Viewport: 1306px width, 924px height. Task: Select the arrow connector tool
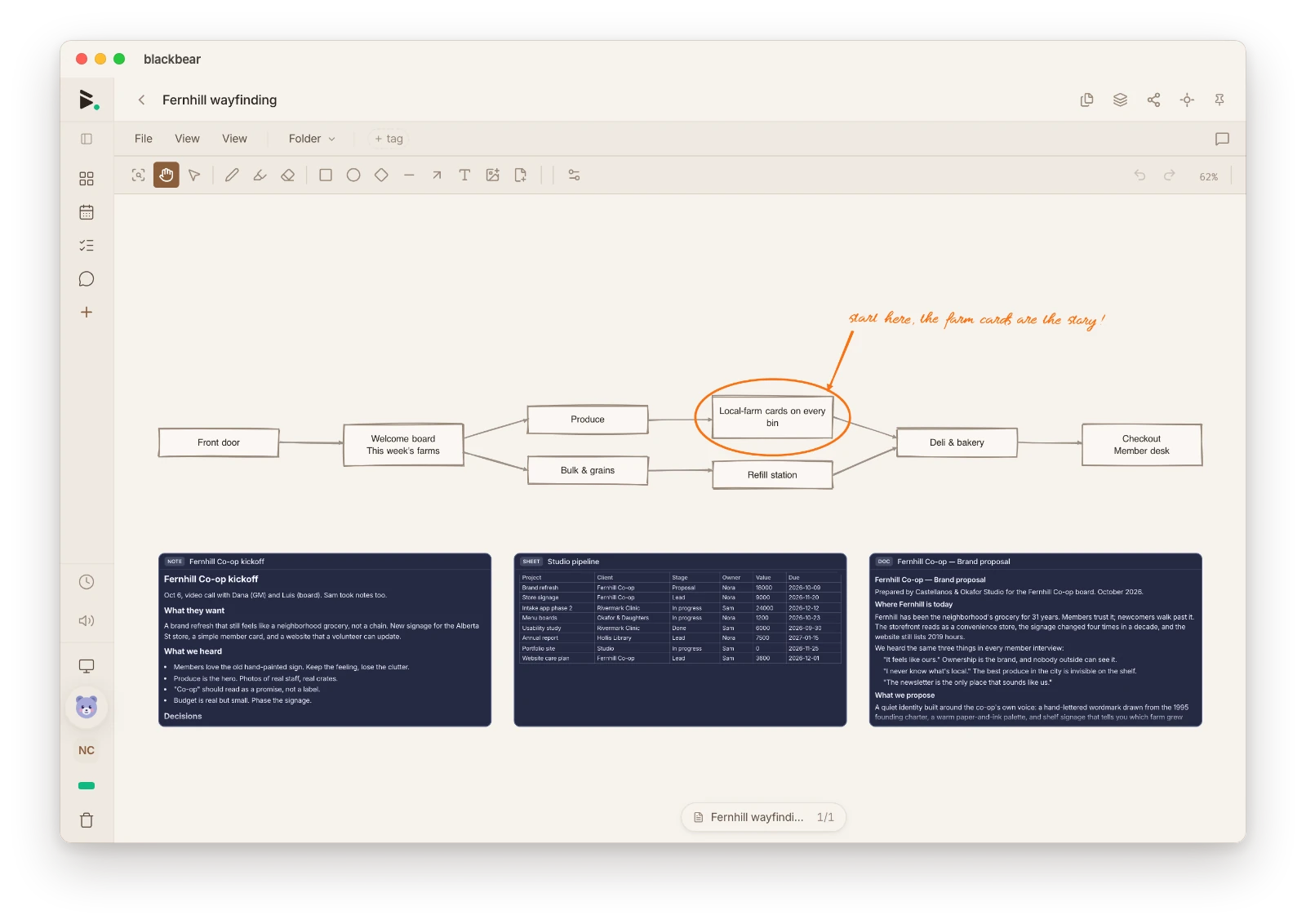(x=437, y=175)
